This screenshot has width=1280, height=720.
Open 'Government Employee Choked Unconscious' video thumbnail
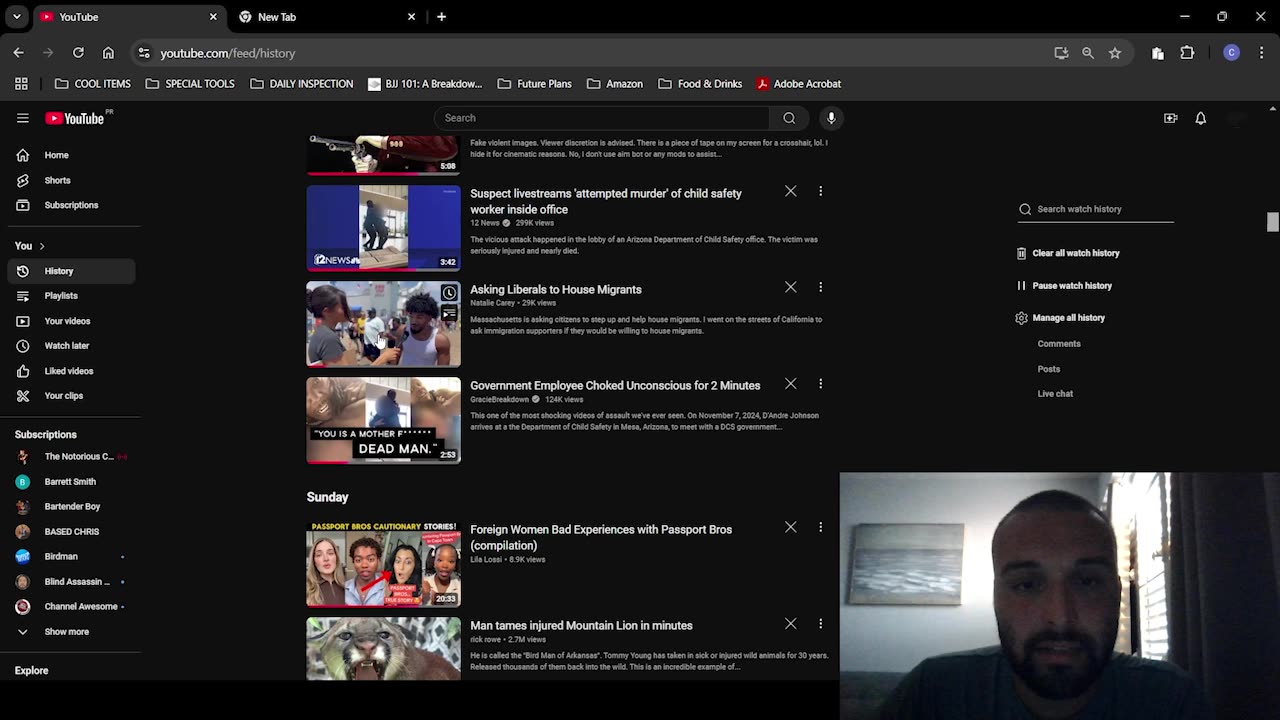383,420
